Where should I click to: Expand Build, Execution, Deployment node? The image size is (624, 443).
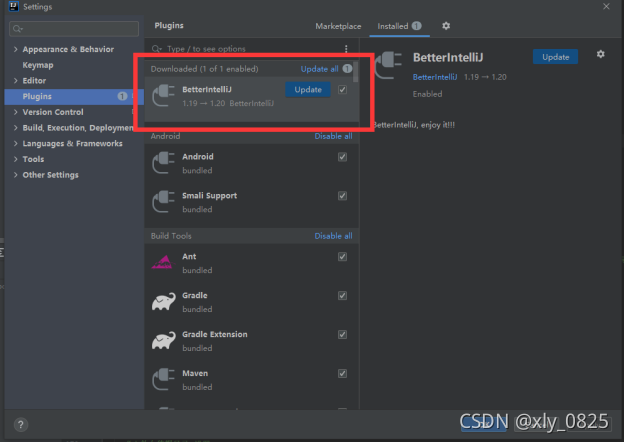16,128
